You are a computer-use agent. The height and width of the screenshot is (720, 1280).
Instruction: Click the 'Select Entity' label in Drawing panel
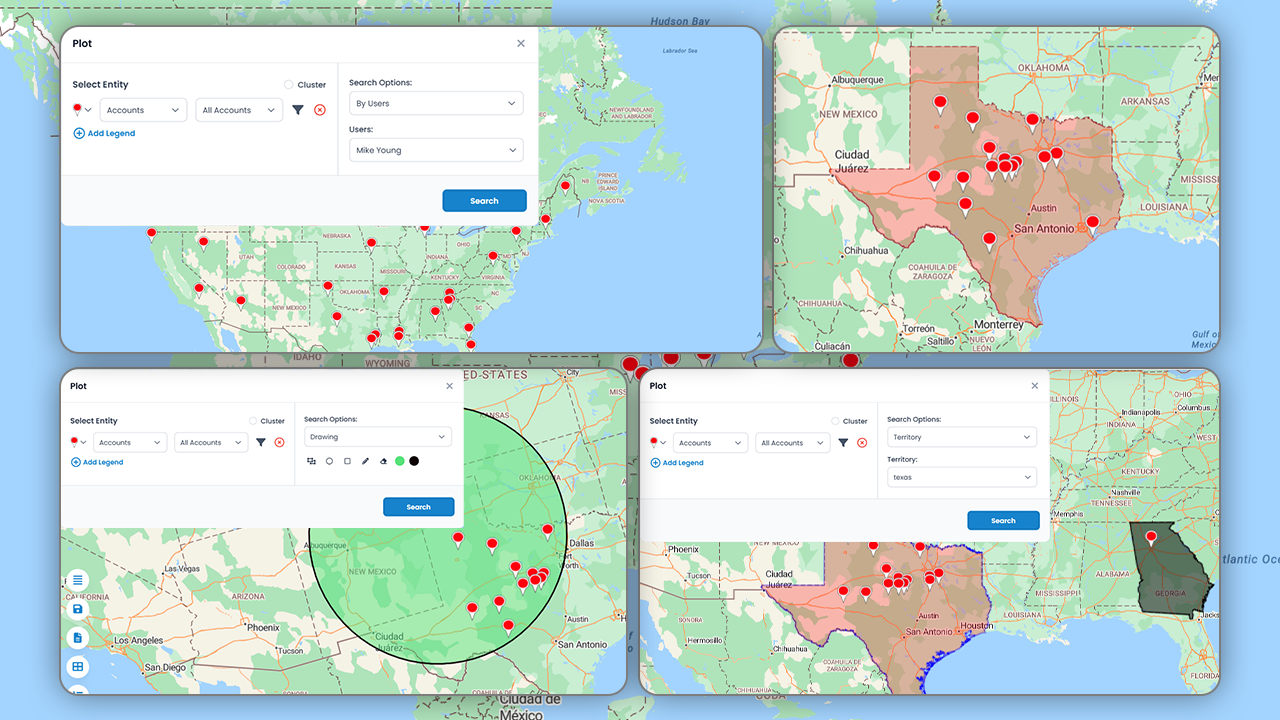pyautogui.click(x=94, y=421)
